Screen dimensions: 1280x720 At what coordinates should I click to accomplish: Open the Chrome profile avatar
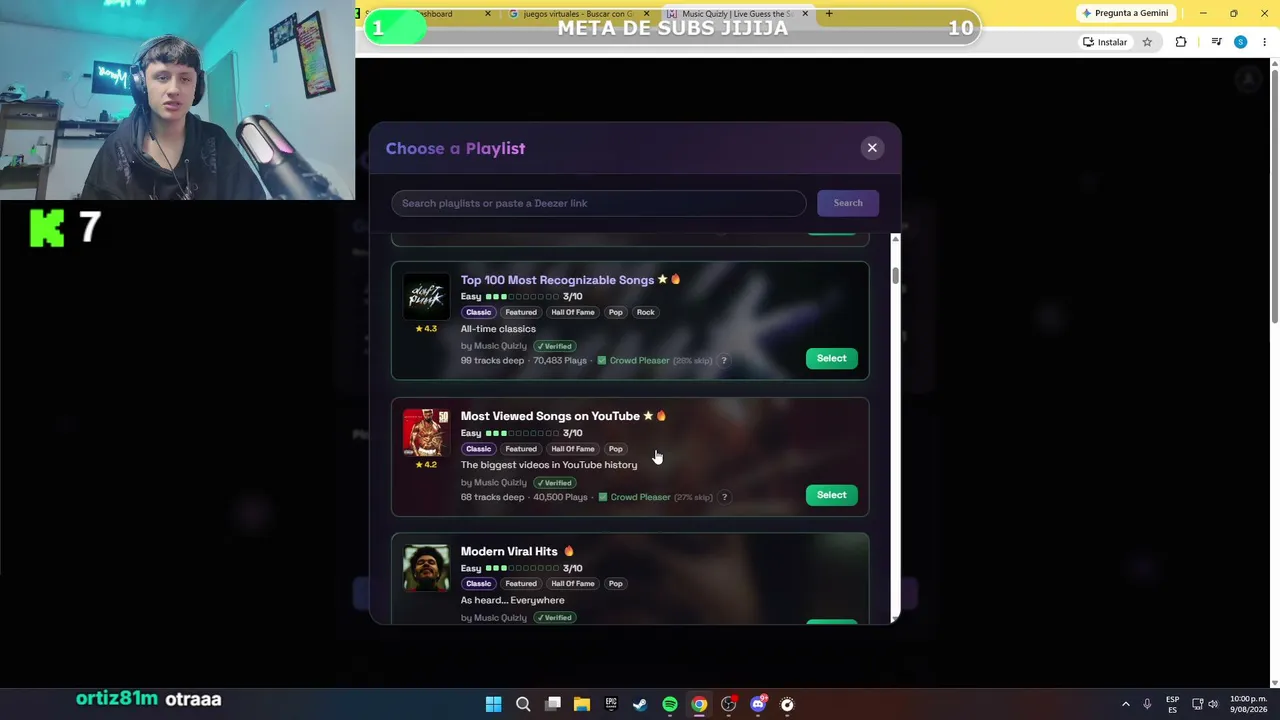click(1240, 42)
